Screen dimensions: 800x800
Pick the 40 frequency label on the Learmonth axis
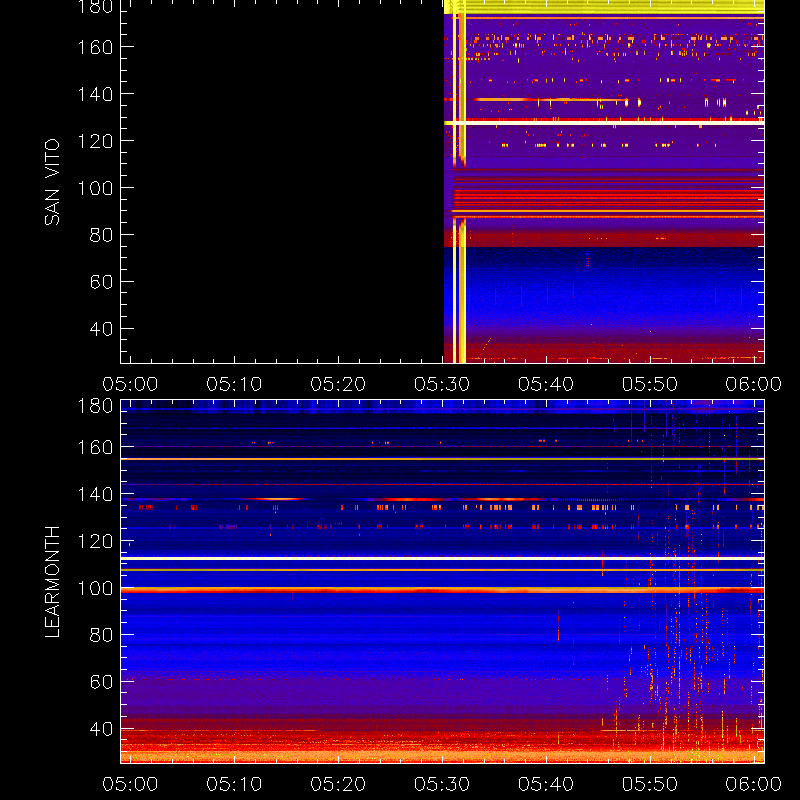pos(102,729)
